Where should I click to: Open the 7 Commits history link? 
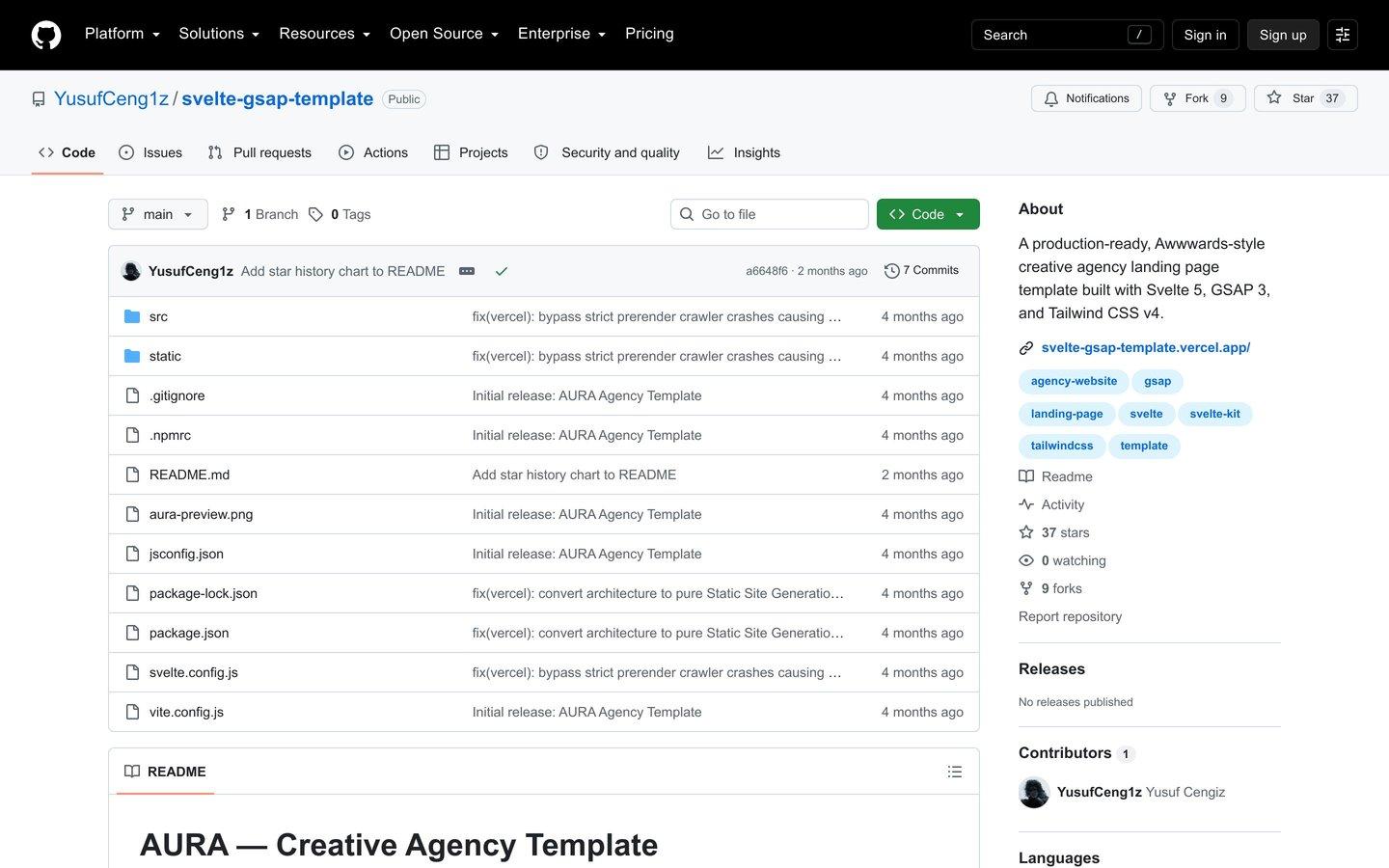point(922,271)
